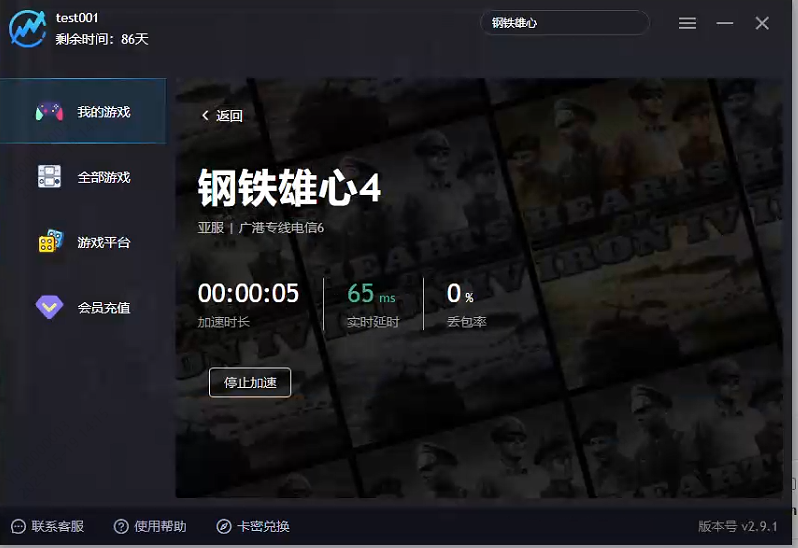Click the username test001
The height and width of the screenshot is (548, 798).
click(77, 18)
